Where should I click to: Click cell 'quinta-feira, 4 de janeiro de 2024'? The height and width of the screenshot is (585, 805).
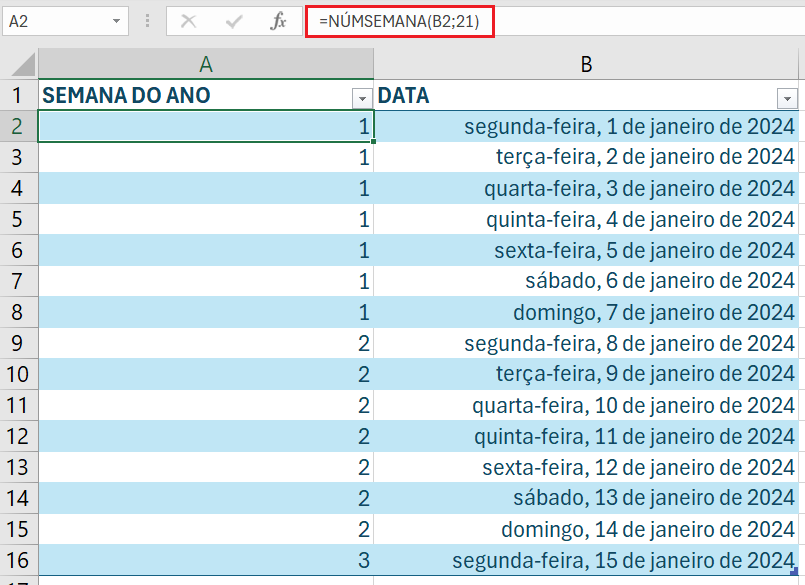[586, 219]
